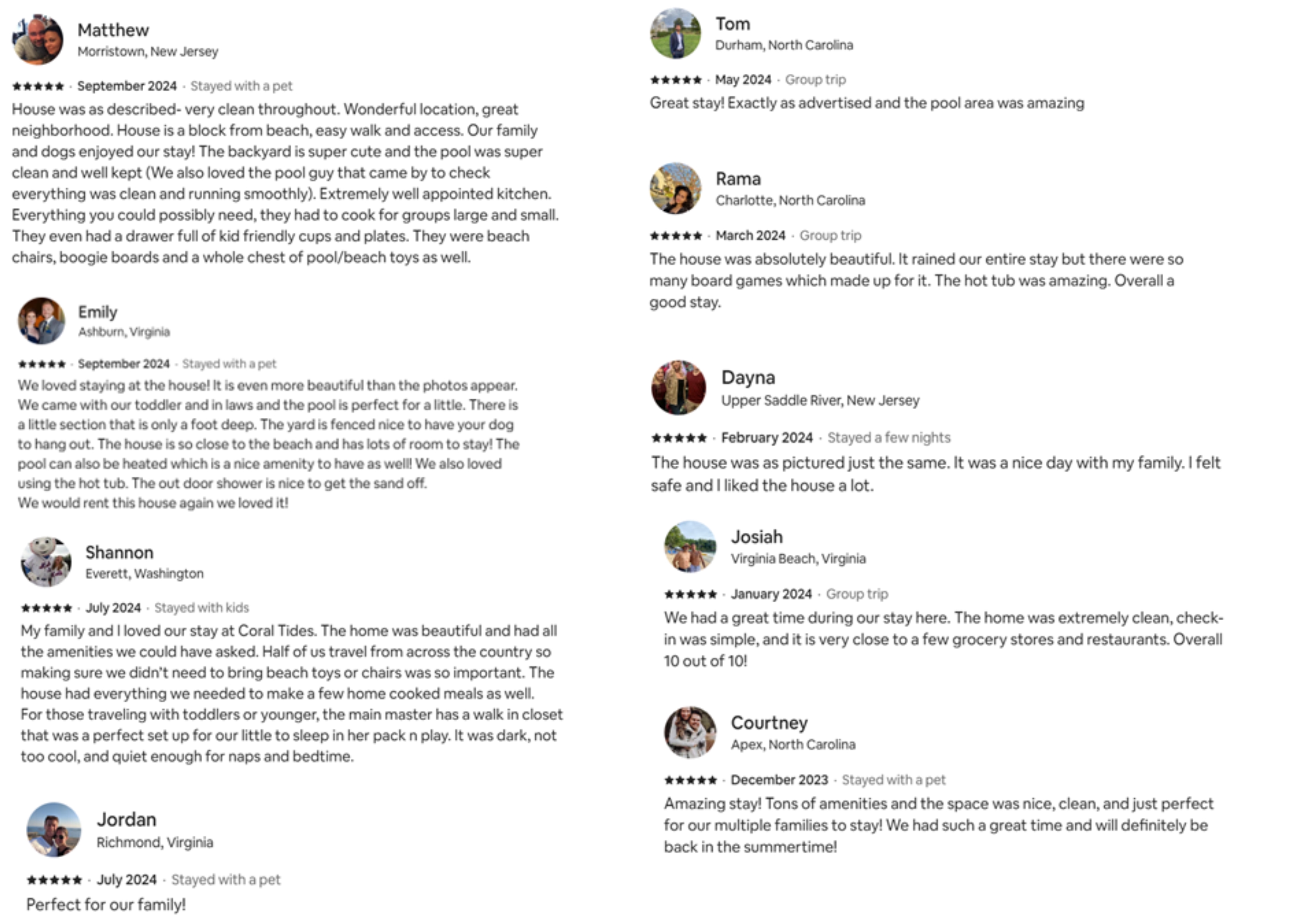Click the reviewer name Shannon
This screenshot has height=924, width=1289.
(119, 552)
